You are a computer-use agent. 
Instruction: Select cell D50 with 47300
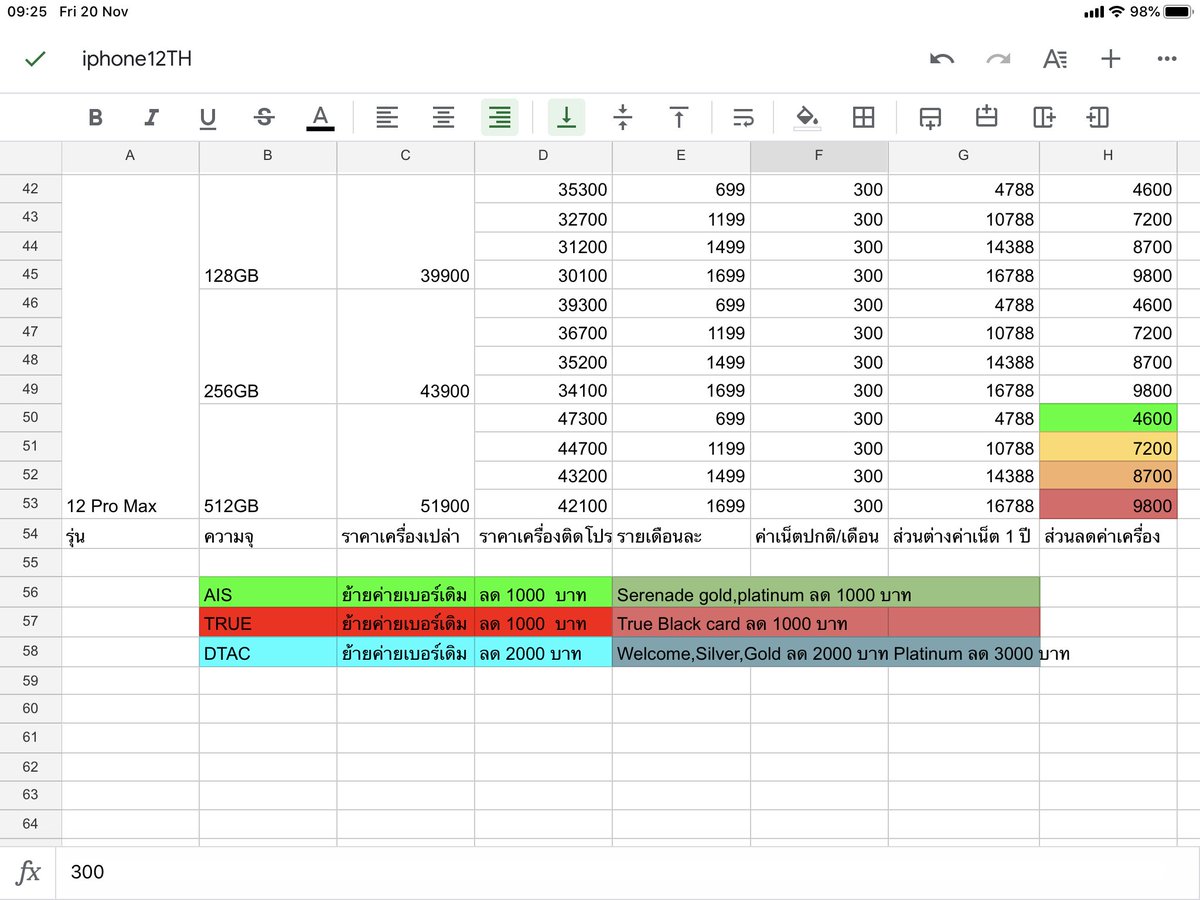click(543, 419)
